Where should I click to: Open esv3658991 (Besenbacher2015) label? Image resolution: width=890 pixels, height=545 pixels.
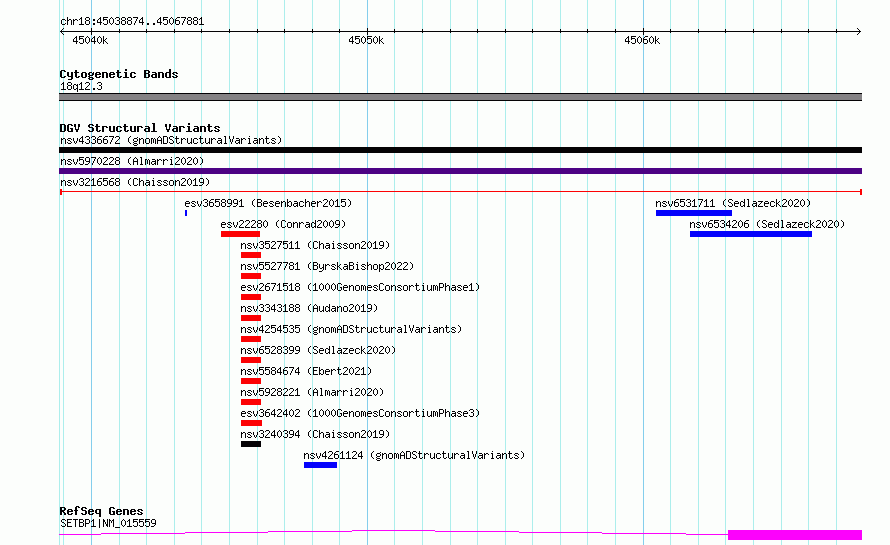268,203
